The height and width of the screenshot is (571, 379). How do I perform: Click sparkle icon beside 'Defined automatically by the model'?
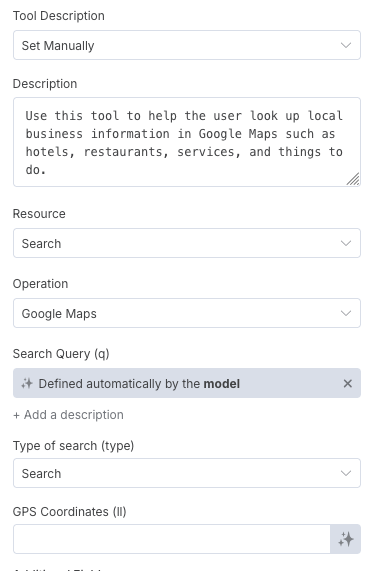pyautogui.click(x=27, y=383)
